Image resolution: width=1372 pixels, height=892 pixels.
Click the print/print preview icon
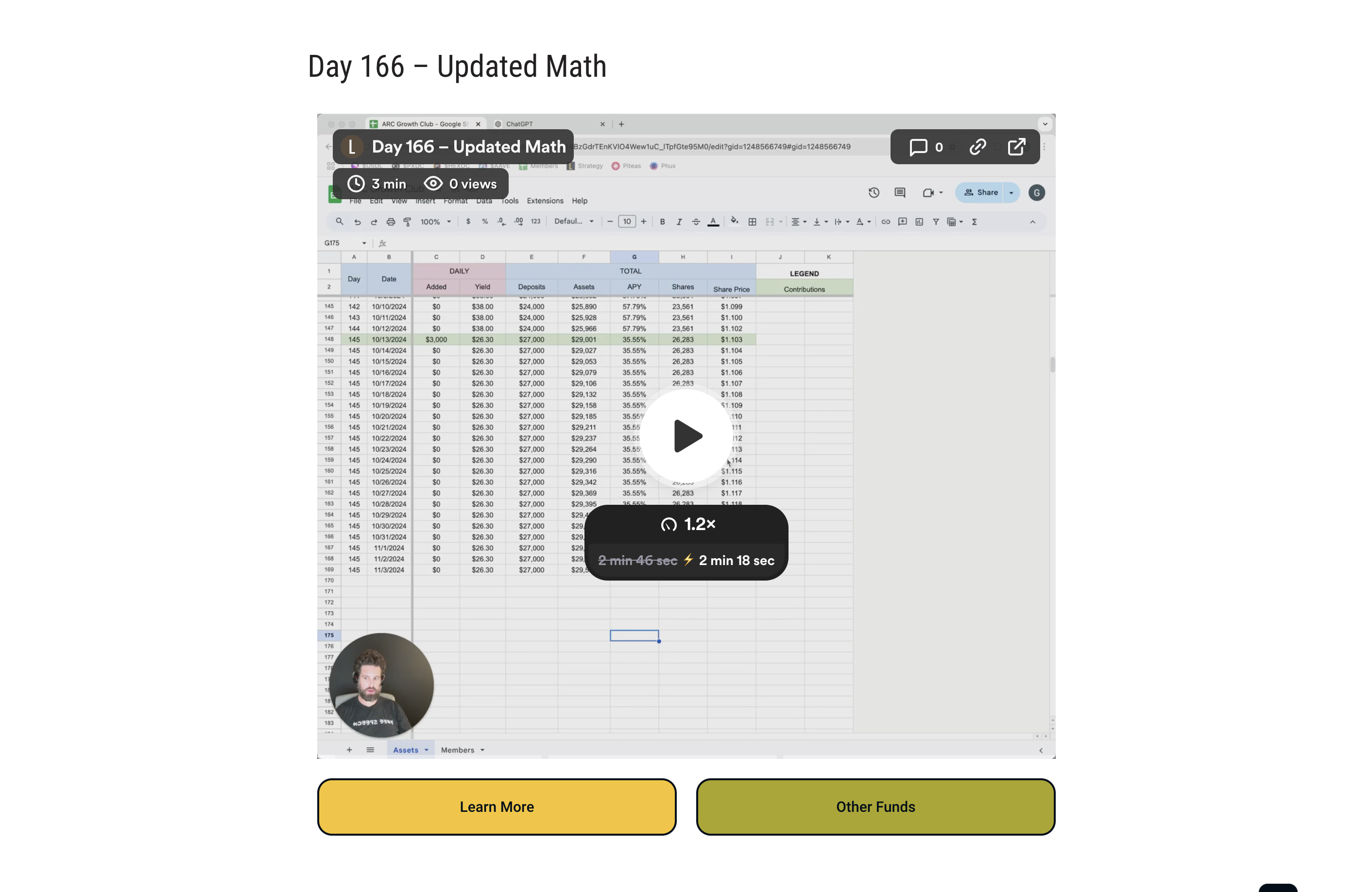pyautogui.click(x=390, y=222)
